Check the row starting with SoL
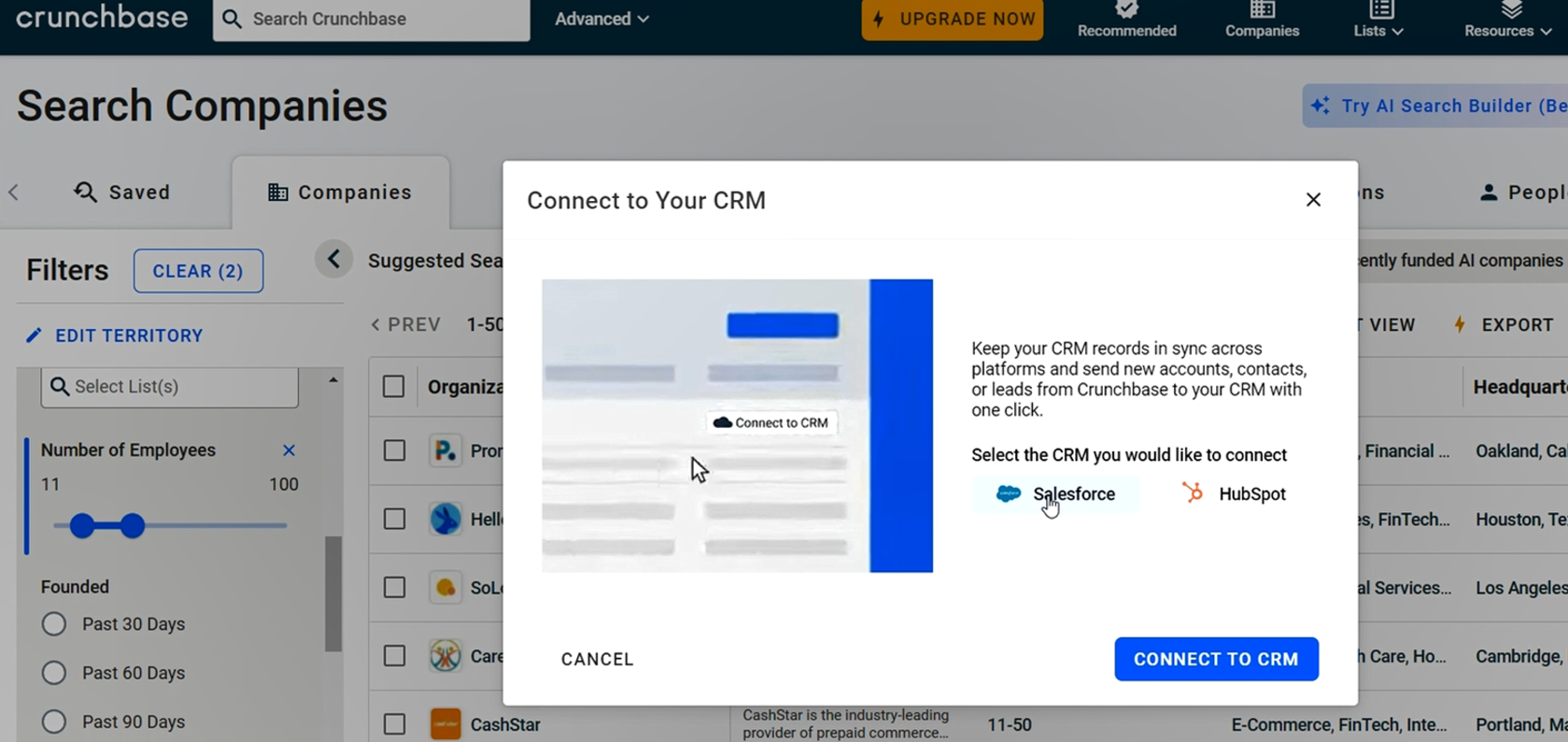The width and height of the screenshot is (1568, 742). tap(394, 587)
